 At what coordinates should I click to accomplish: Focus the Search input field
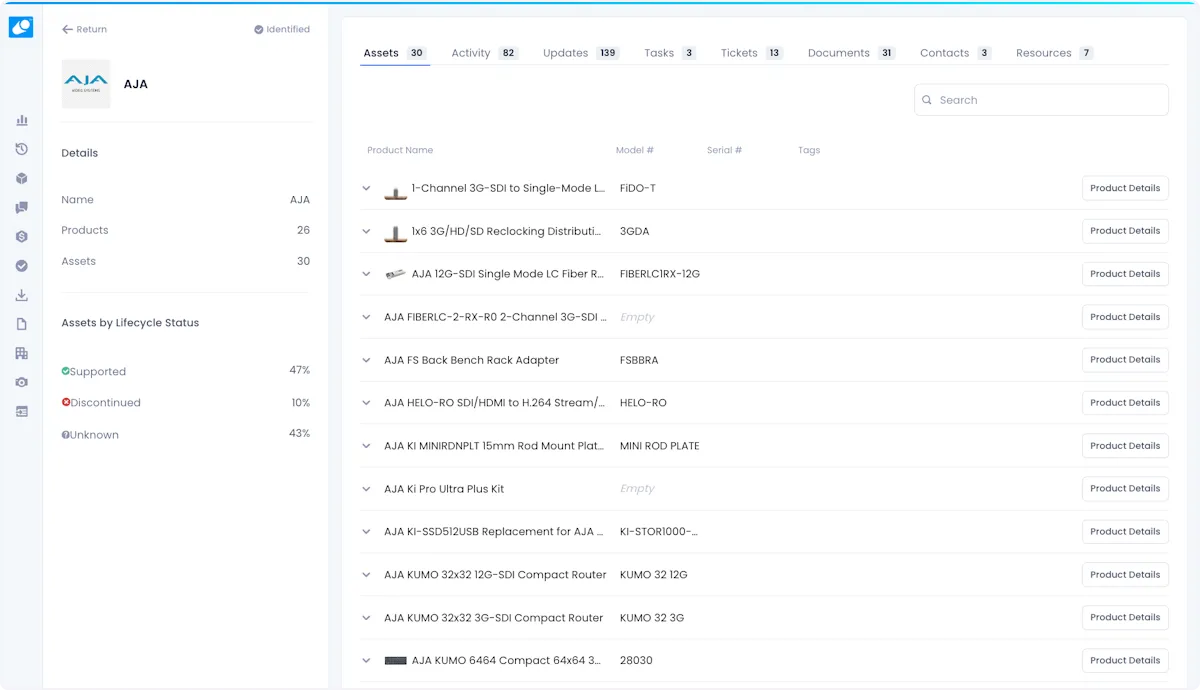1041,100
